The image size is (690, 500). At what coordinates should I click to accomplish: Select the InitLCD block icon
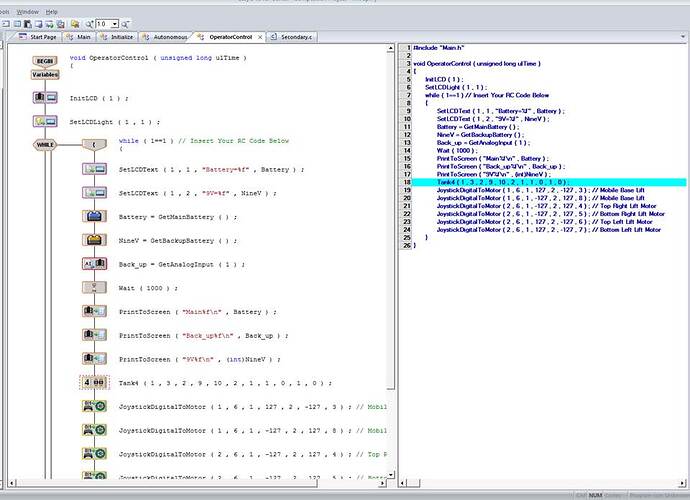point(45,97)
